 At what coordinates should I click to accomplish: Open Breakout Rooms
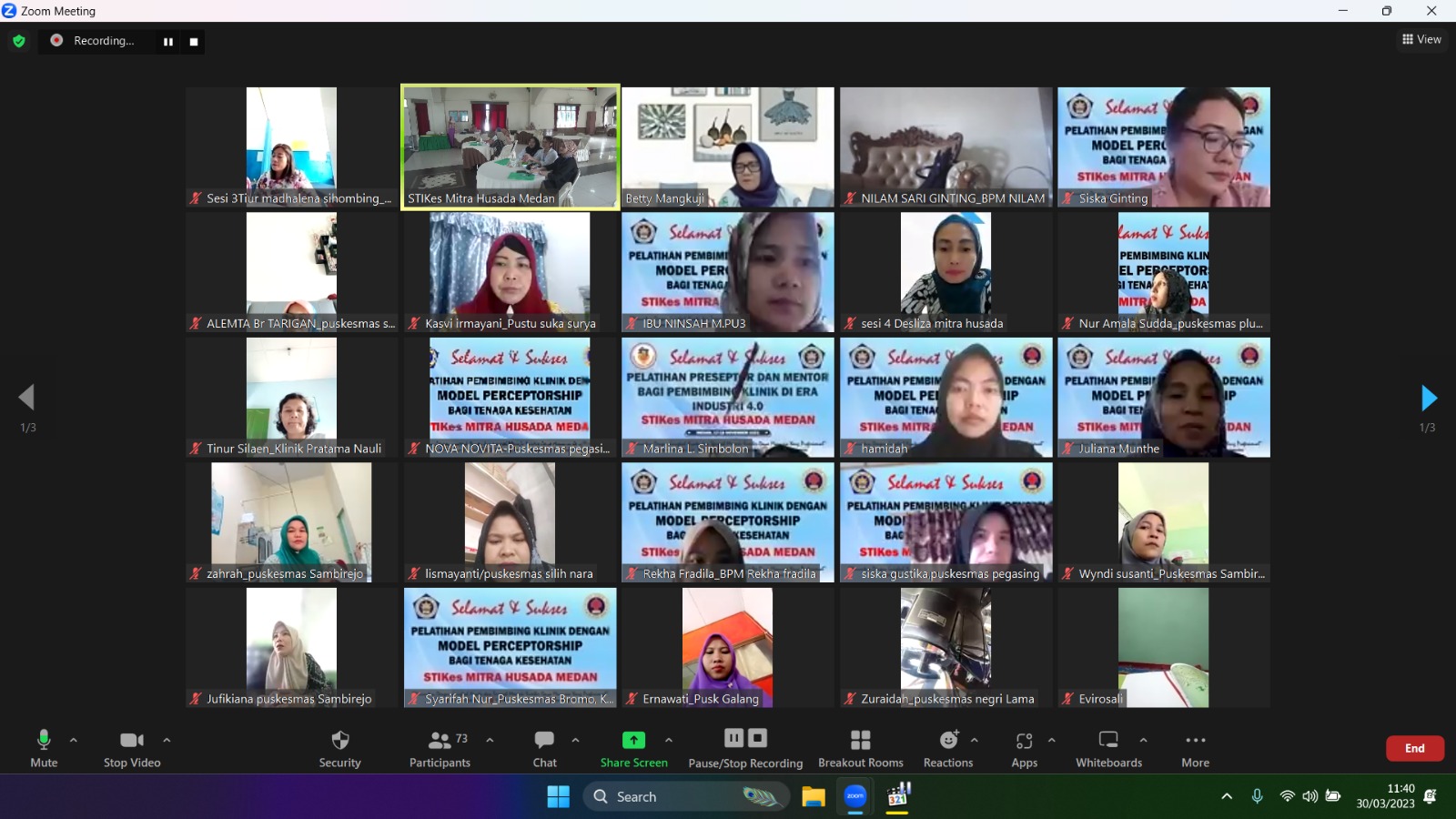(x=860, y=748)
